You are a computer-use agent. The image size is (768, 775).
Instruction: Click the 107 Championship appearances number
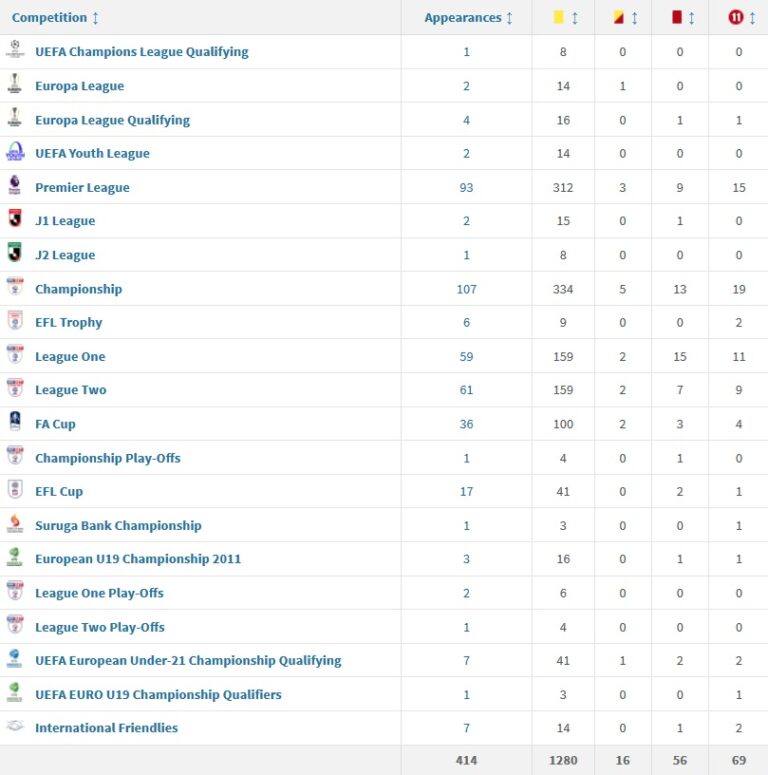[466, 289]
